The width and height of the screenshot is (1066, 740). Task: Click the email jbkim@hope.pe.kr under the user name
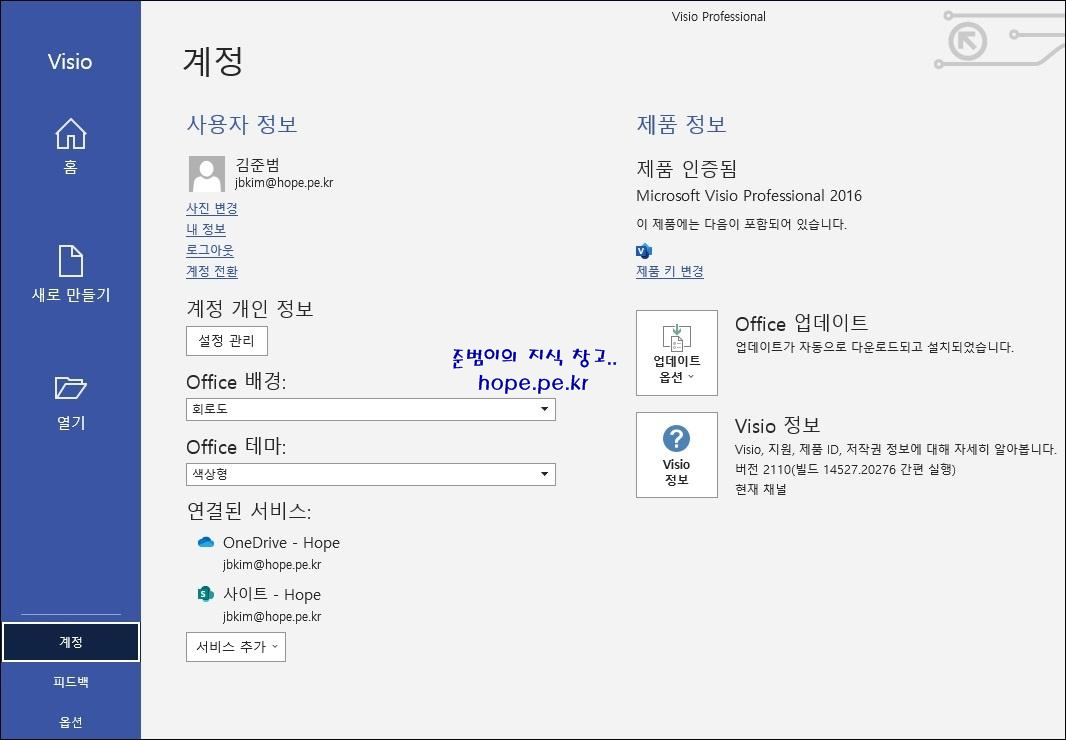284,183
